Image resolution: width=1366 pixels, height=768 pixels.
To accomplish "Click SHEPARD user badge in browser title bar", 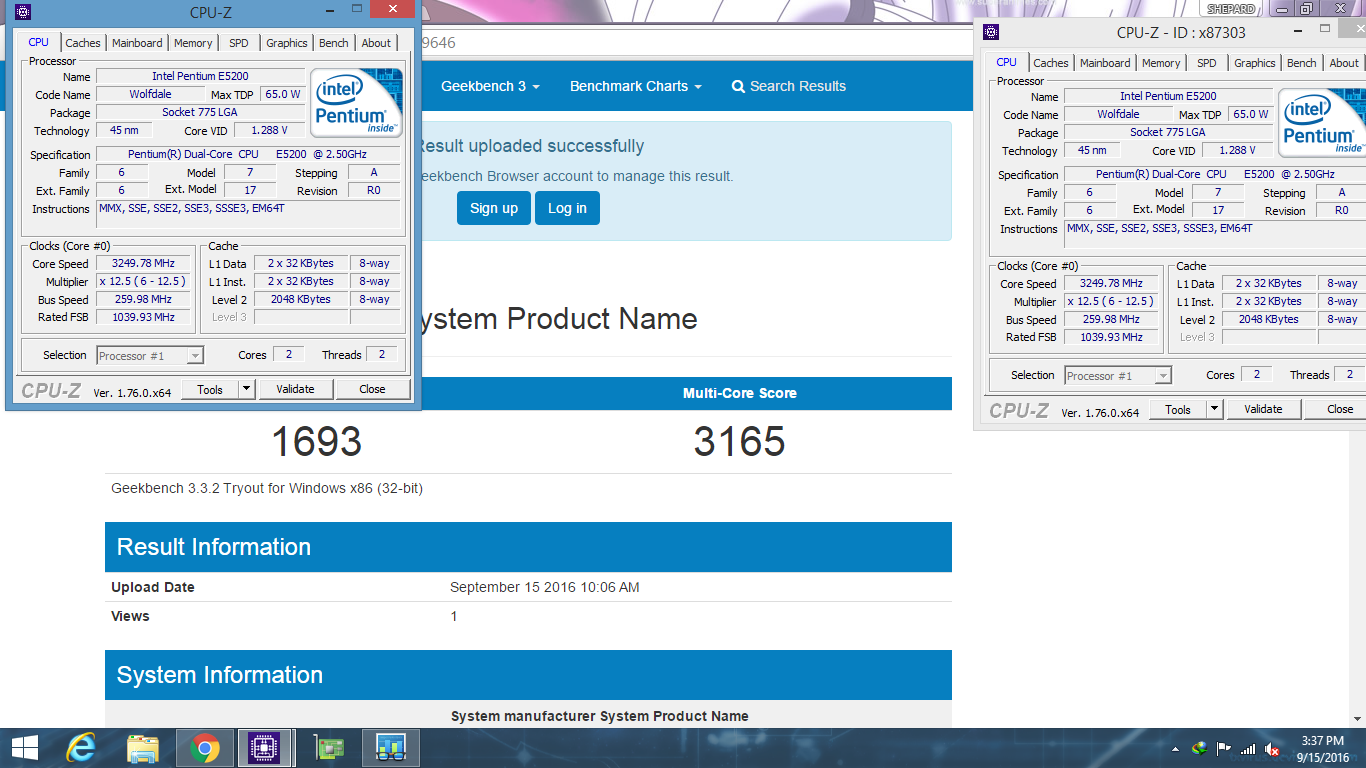I will (x=1231, y=9).
